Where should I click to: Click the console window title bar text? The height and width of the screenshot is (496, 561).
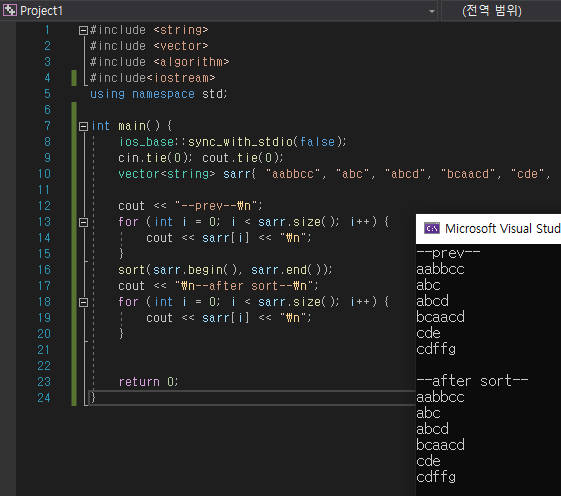tap(503, 228)
